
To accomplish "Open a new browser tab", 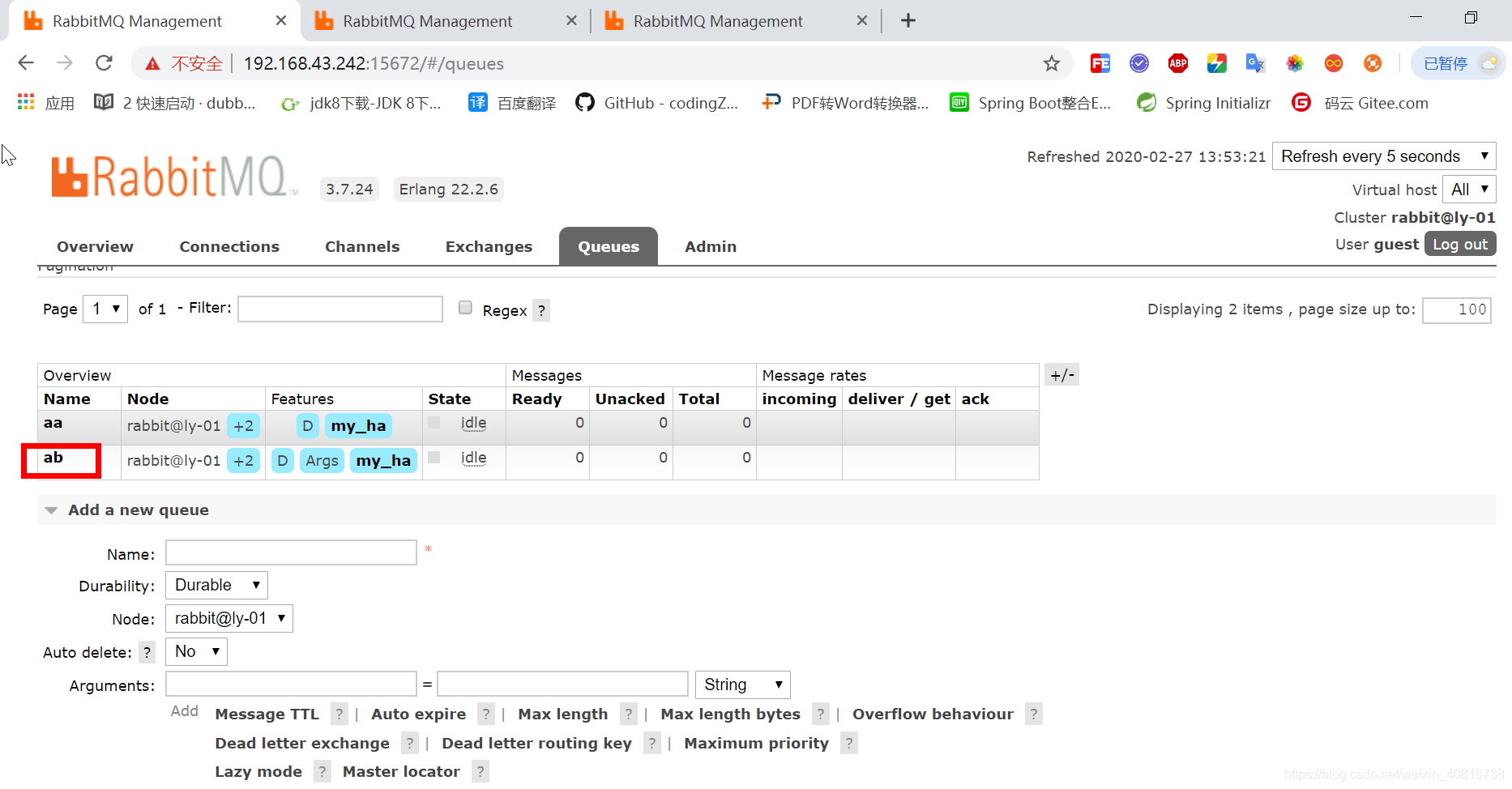I will pos(908,21).
